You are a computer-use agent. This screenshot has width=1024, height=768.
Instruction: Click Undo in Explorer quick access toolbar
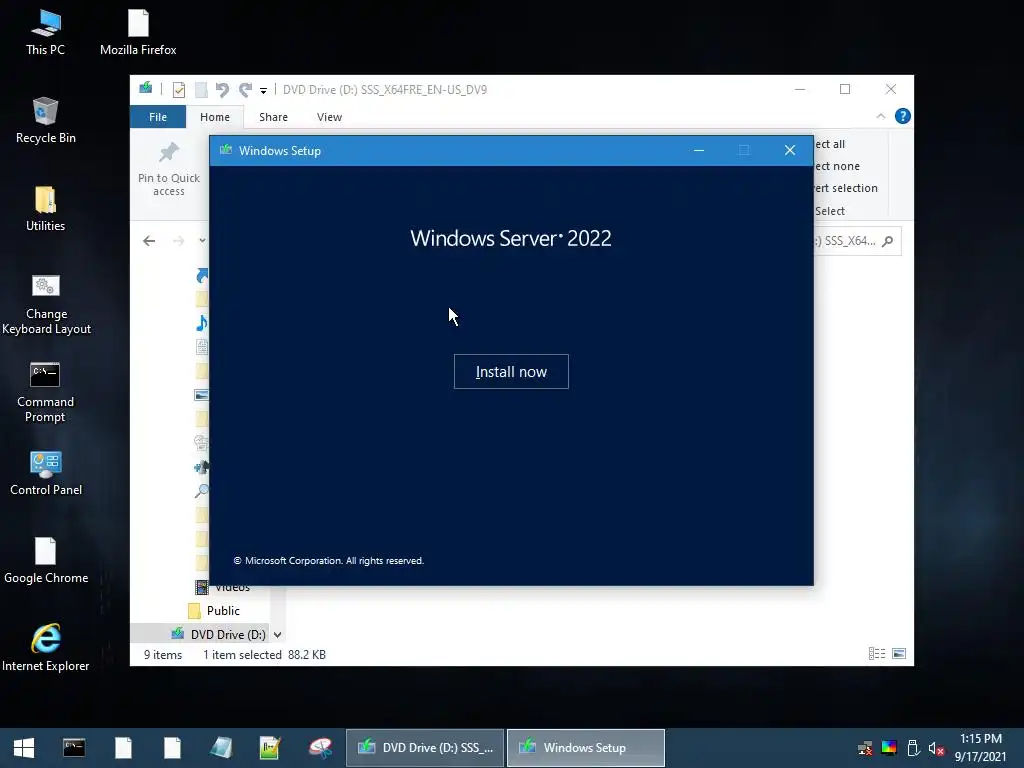222,89
